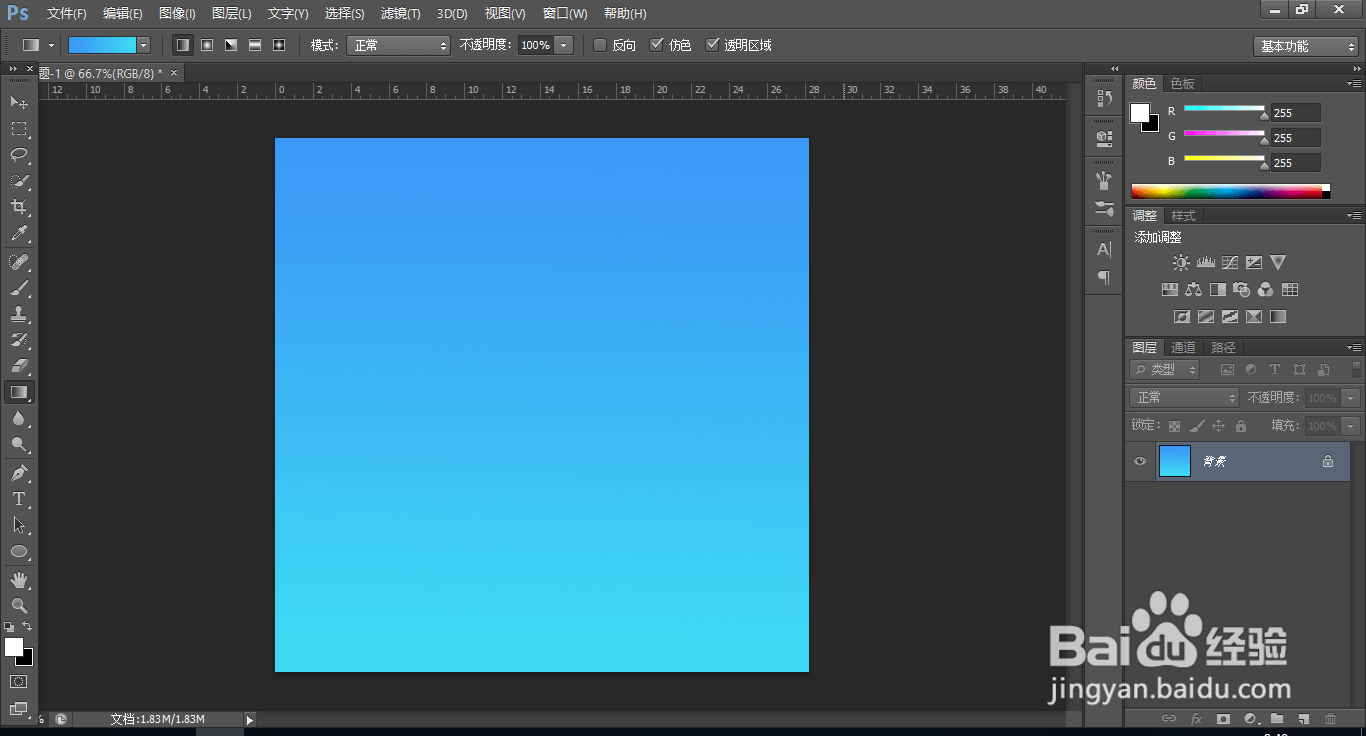This screenshot has height=736, width=1366.
Task: Select the Dodge tool
Action: pyautogui.click(x=19, y=445)
